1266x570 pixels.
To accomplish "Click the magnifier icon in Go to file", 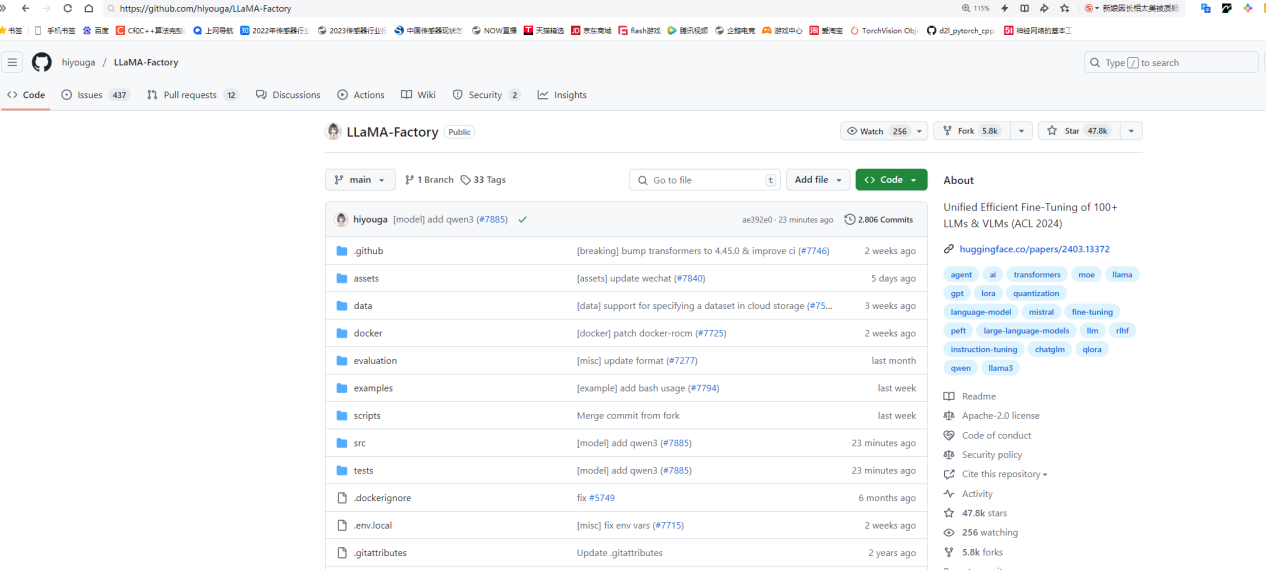I will [643, 180].
